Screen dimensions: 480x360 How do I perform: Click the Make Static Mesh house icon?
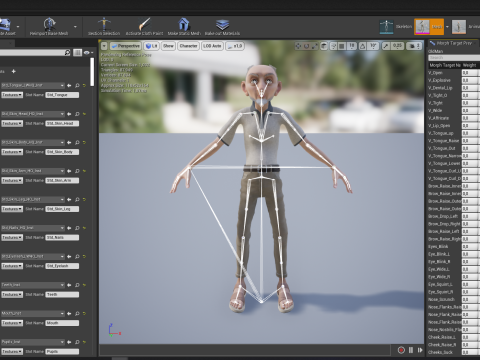(x=184, y=24)
